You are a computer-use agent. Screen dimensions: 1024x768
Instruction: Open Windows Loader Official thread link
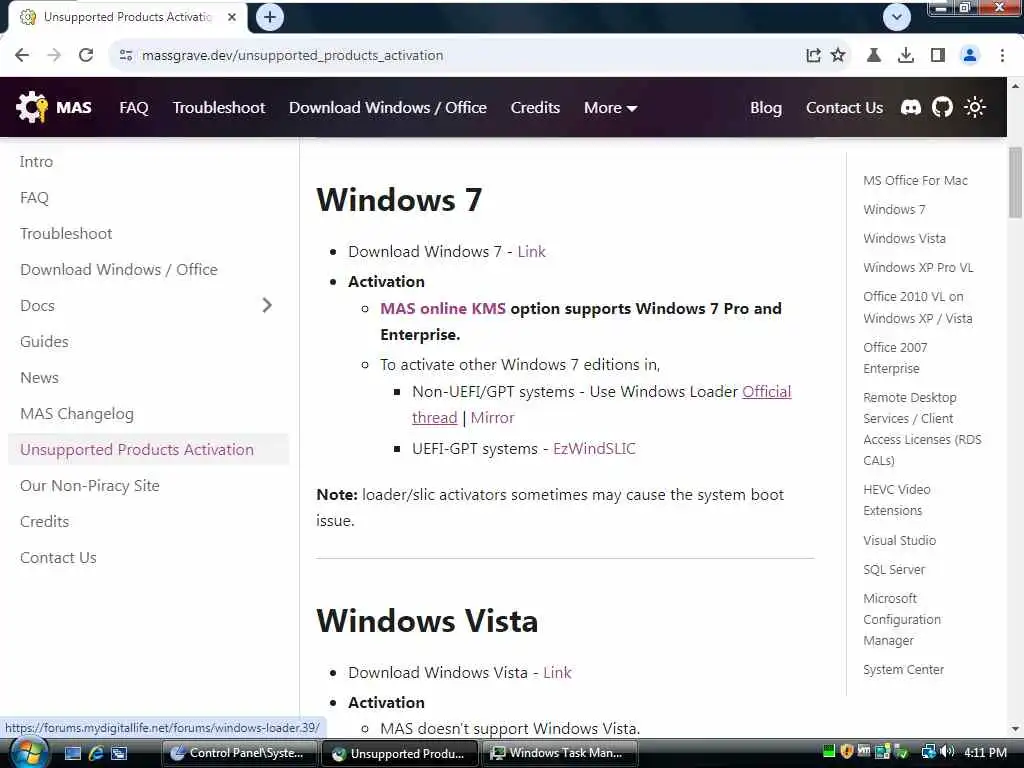pyautogui.click(x=601, y=404)
